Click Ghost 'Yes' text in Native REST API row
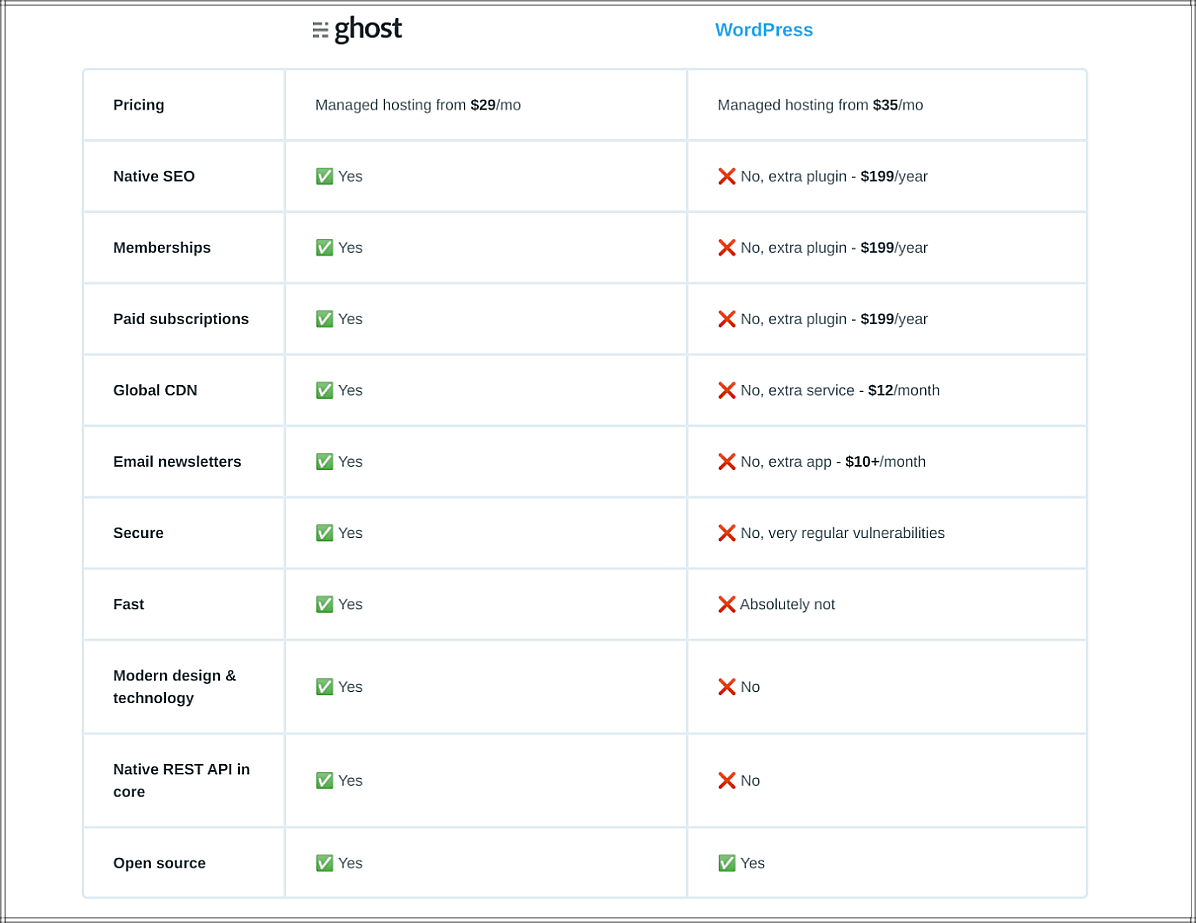This screenshot has height=923, width=1196. coord(350,780)
